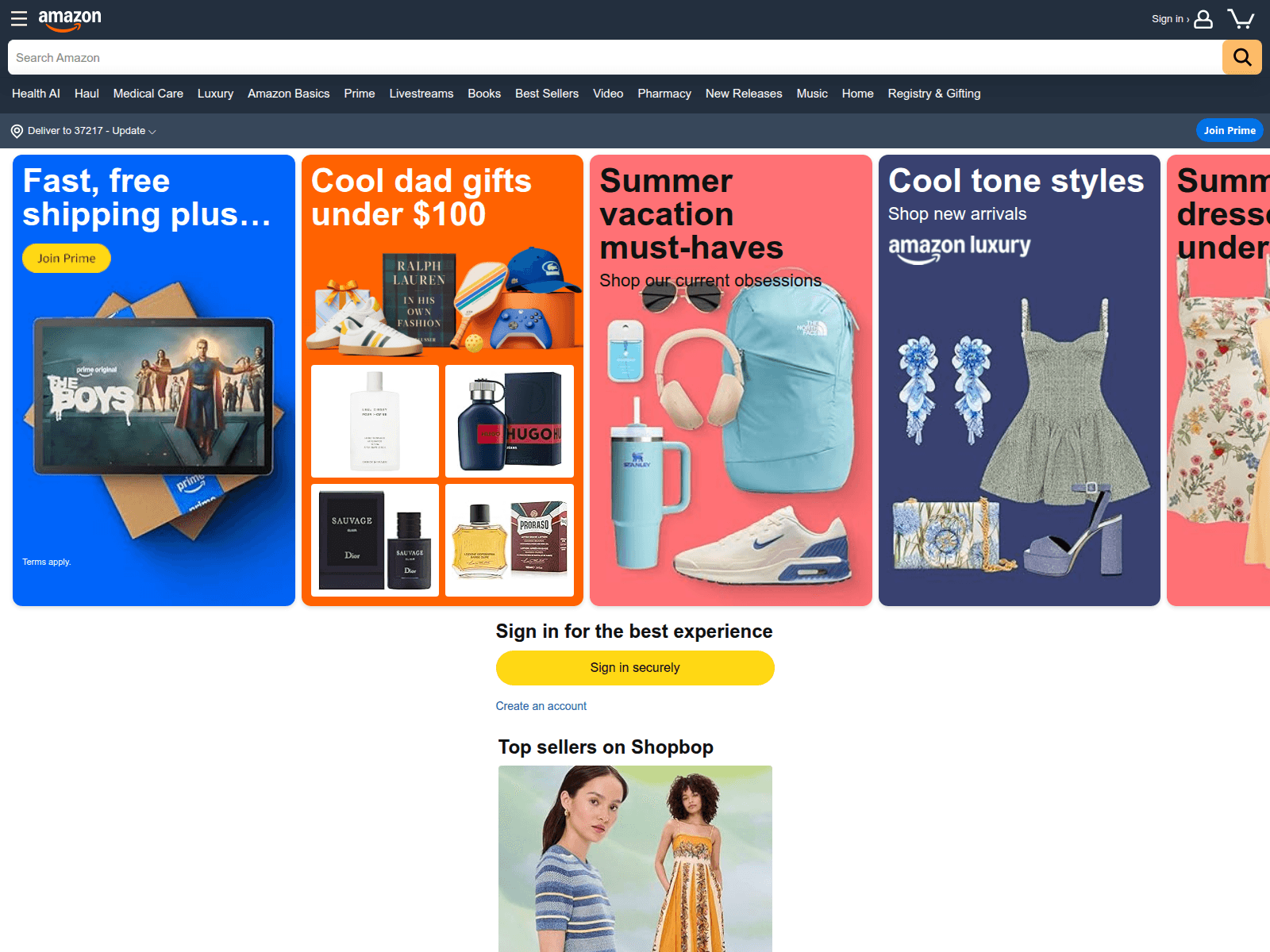Open the Hugo Boss fragrance product
The image size is (1270, 952).
click(x=510, y=421)
